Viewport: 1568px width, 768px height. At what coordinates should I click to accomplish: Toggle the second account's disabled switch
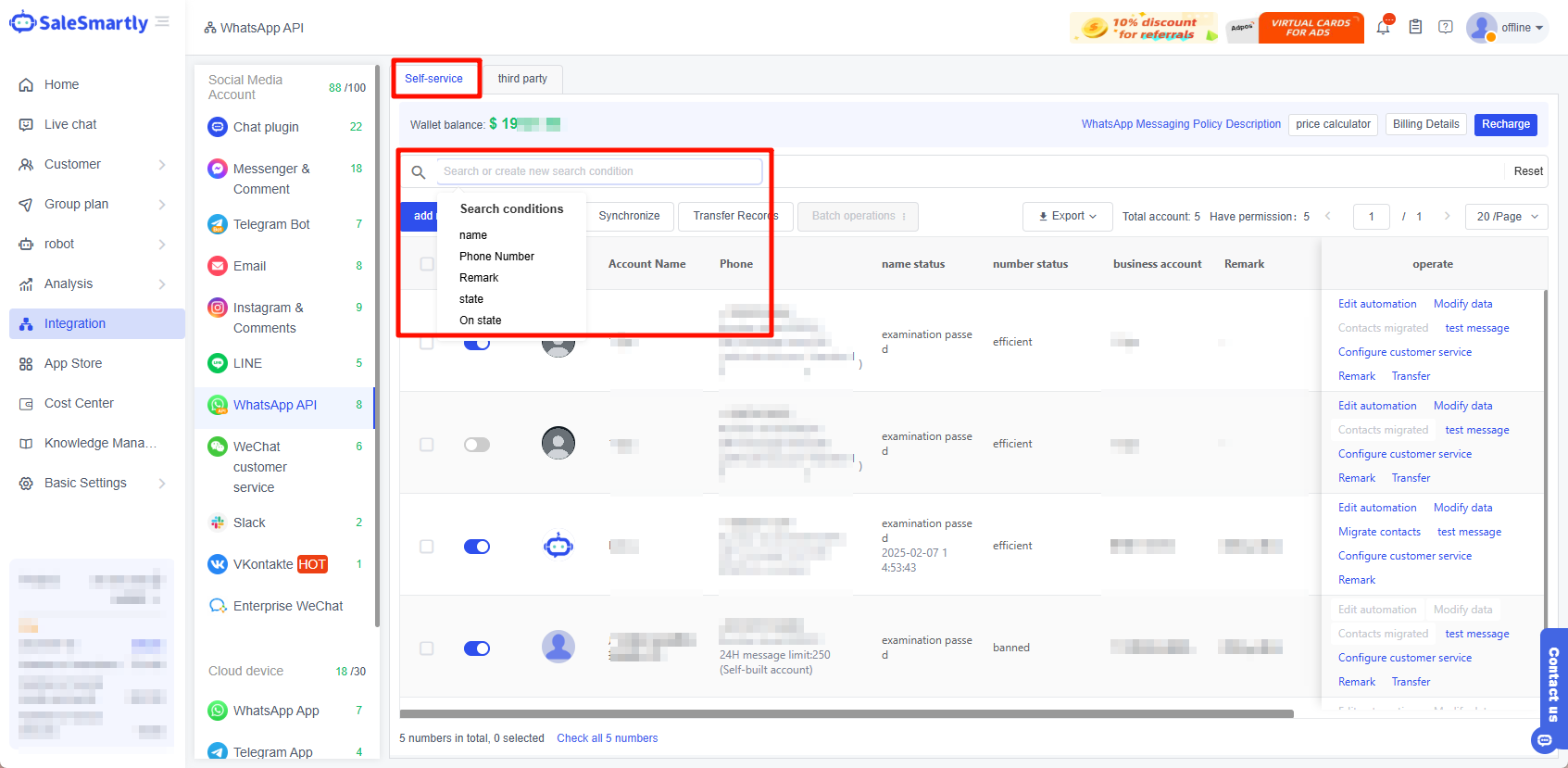[x=477, y=445]
